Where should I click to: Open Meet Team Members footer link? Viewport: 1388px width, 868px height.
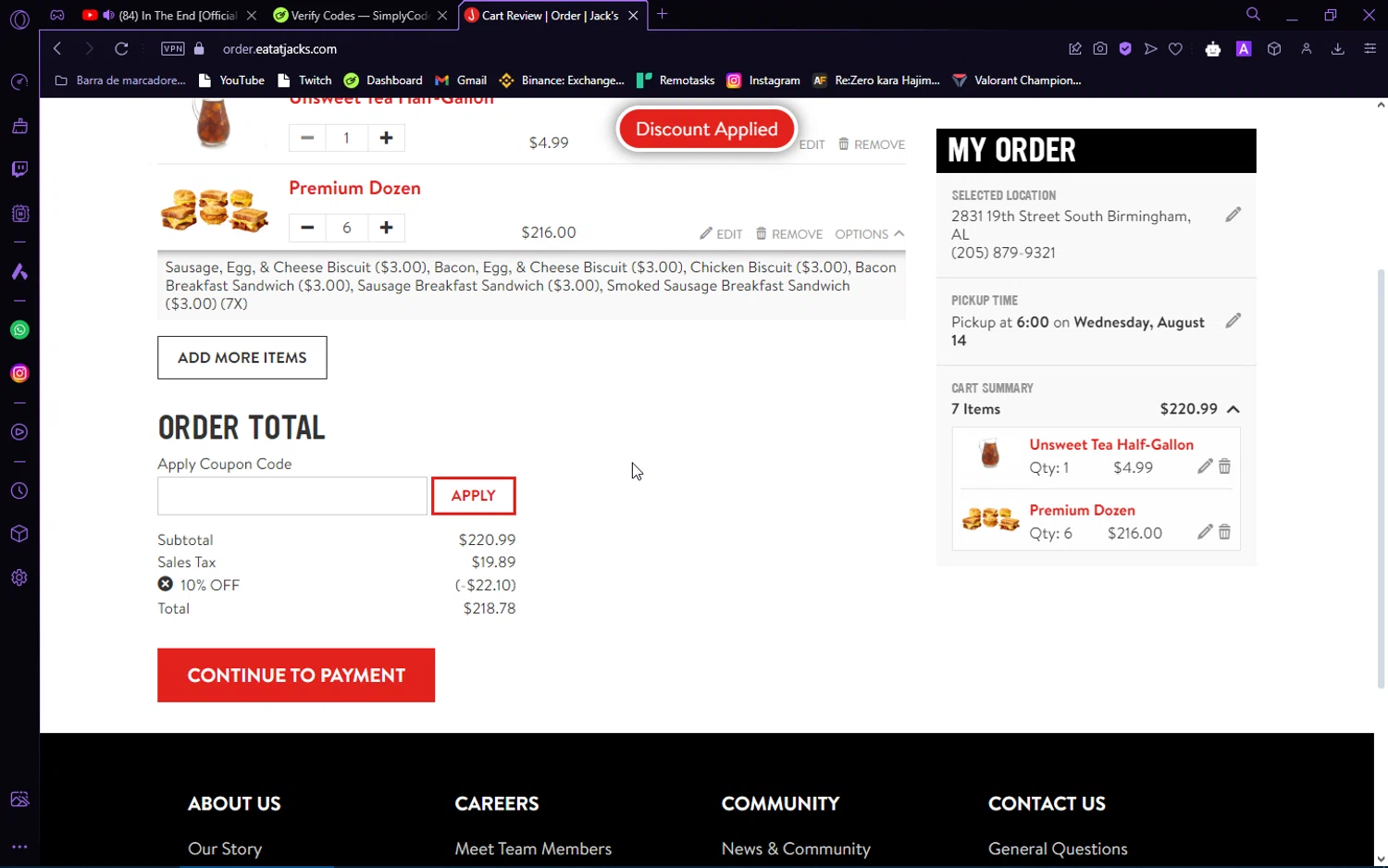coord(533,849)
